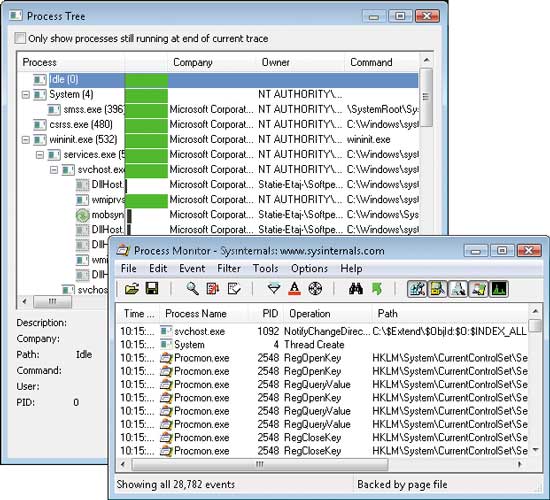Open the File menu in Process Monitor
Image resolution: width=550 pixels, height=500 pixels.
click(x=128, y=268)
